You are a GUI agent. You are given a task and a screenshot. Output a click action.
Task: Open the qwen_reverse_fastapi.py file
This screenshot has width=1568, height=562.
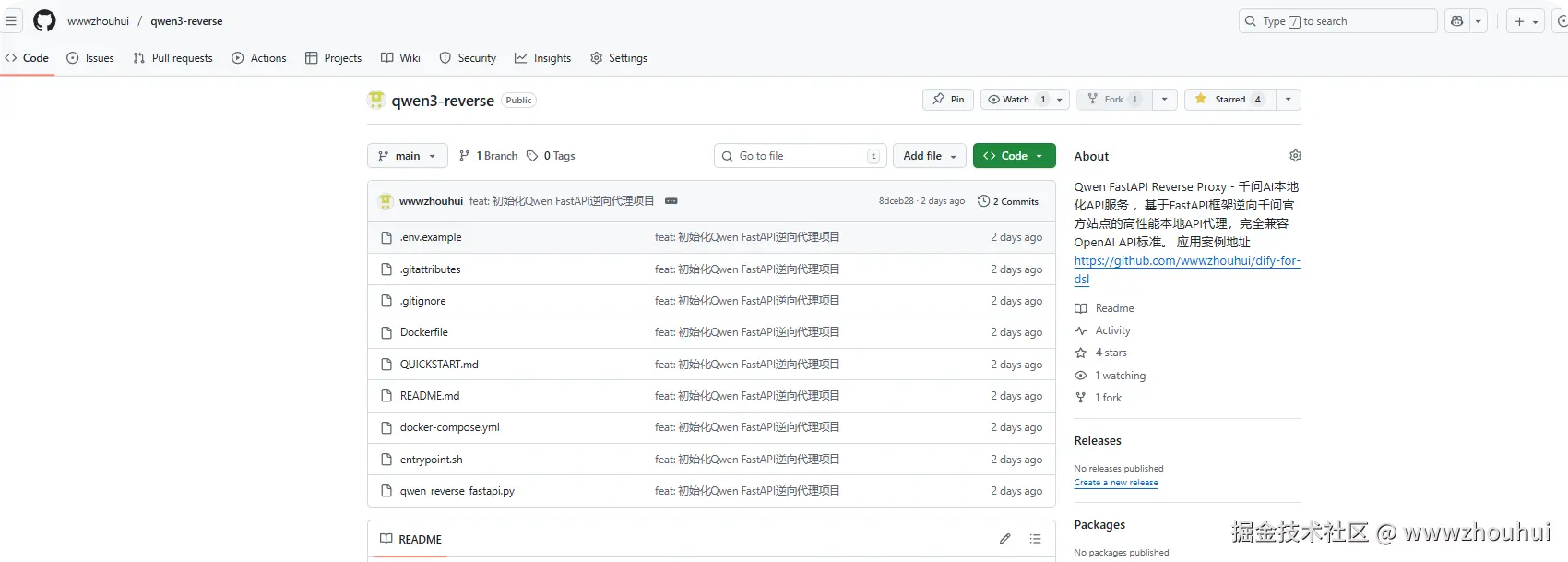[457, 491]
